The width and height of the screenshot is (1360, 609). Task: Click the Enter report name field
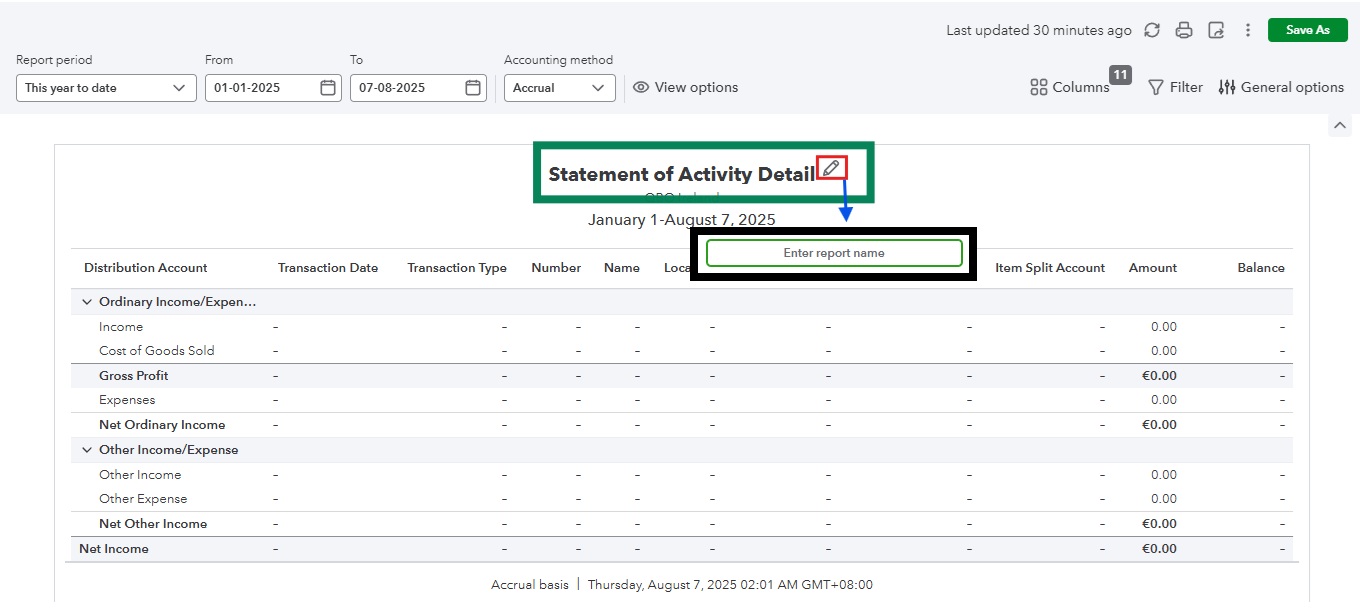(x=834, y=253)
